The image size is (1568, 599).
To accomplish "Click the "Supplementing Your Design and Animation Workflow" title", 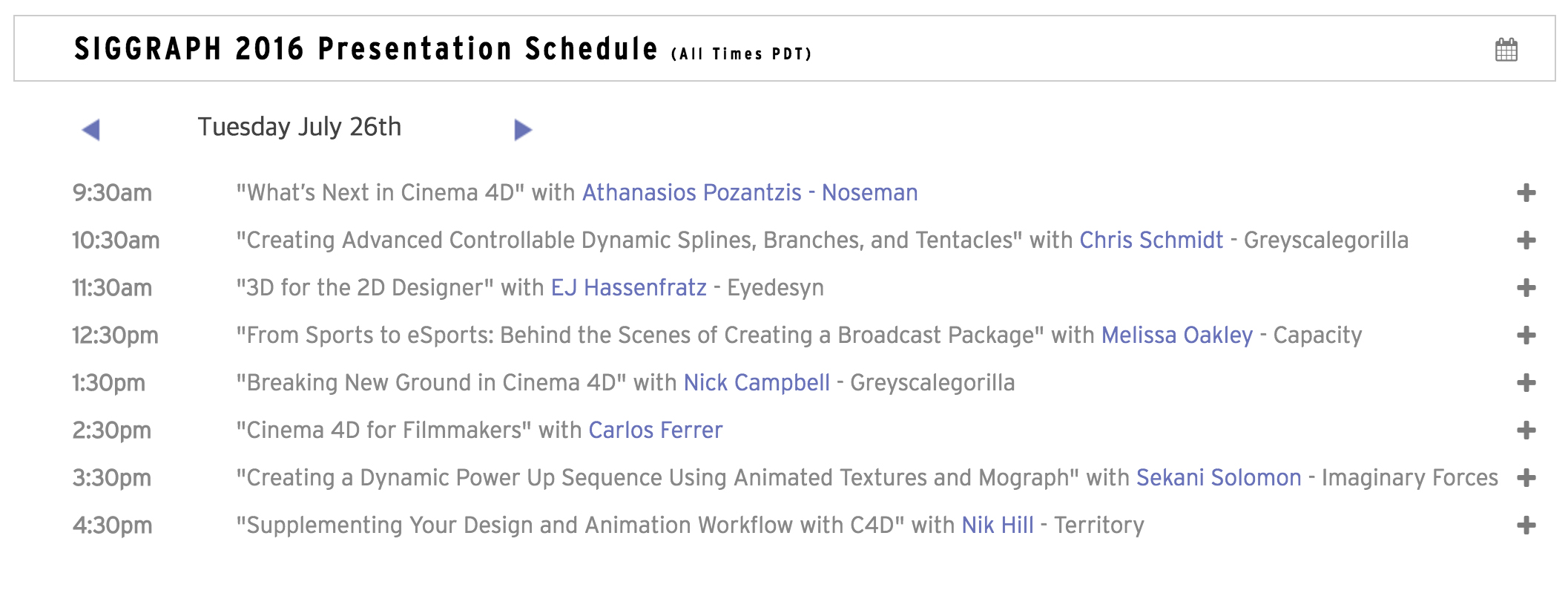I will [x=570, y=526].
